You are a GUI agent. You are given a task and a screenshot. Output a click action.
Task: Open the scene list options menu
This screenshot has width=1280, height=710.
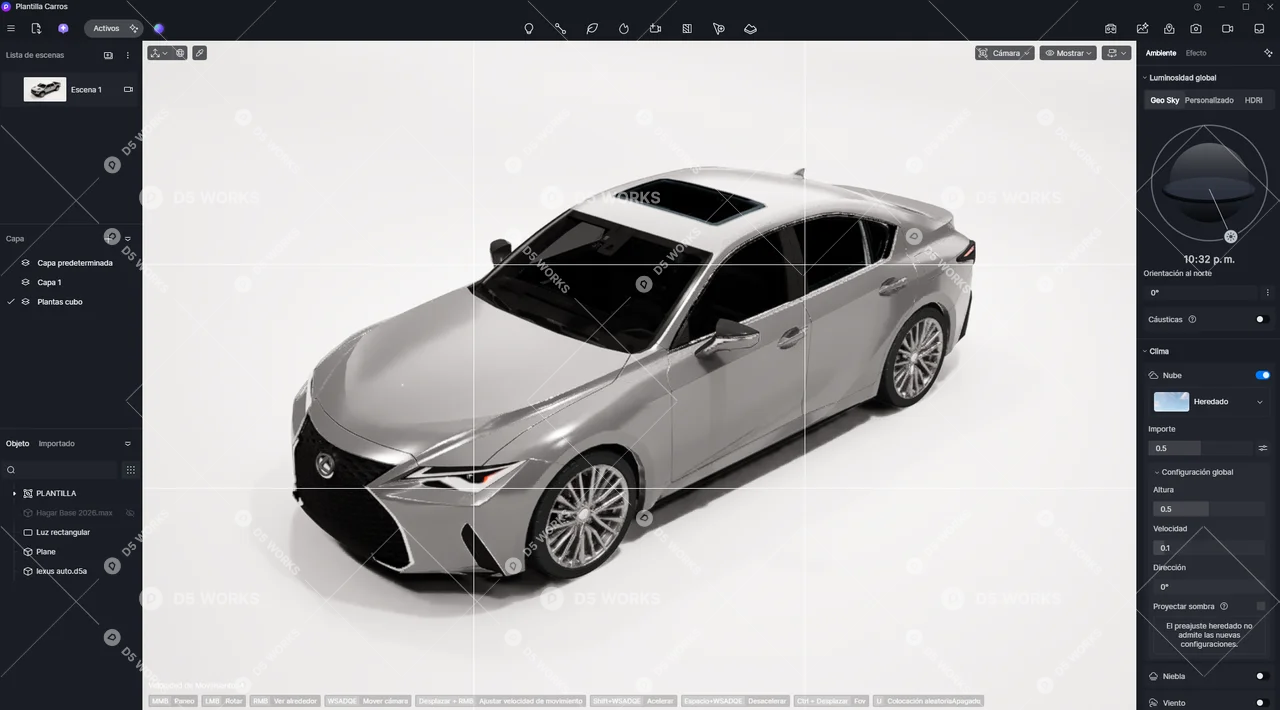[x=128, y=55]
